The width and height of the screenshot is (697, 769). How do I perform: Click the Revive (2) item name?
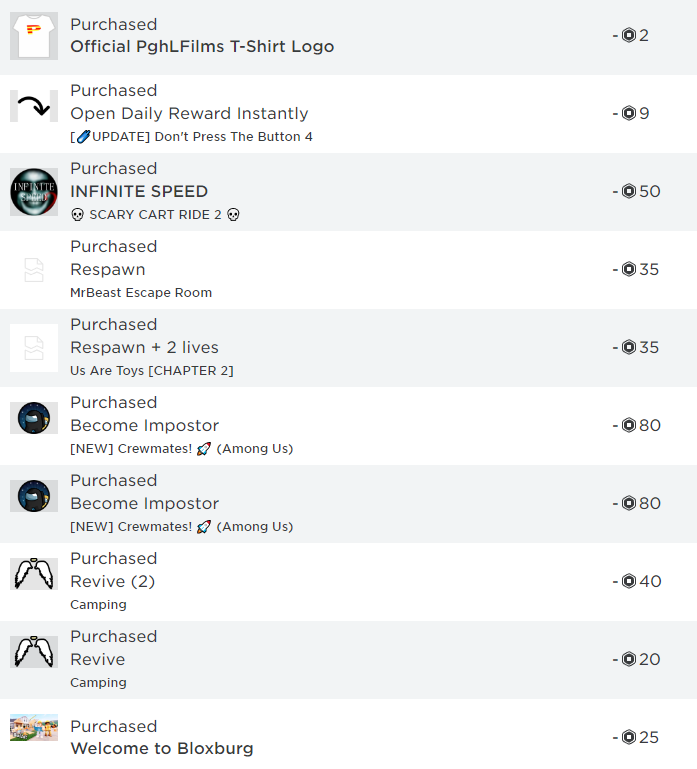coord(112,581)
